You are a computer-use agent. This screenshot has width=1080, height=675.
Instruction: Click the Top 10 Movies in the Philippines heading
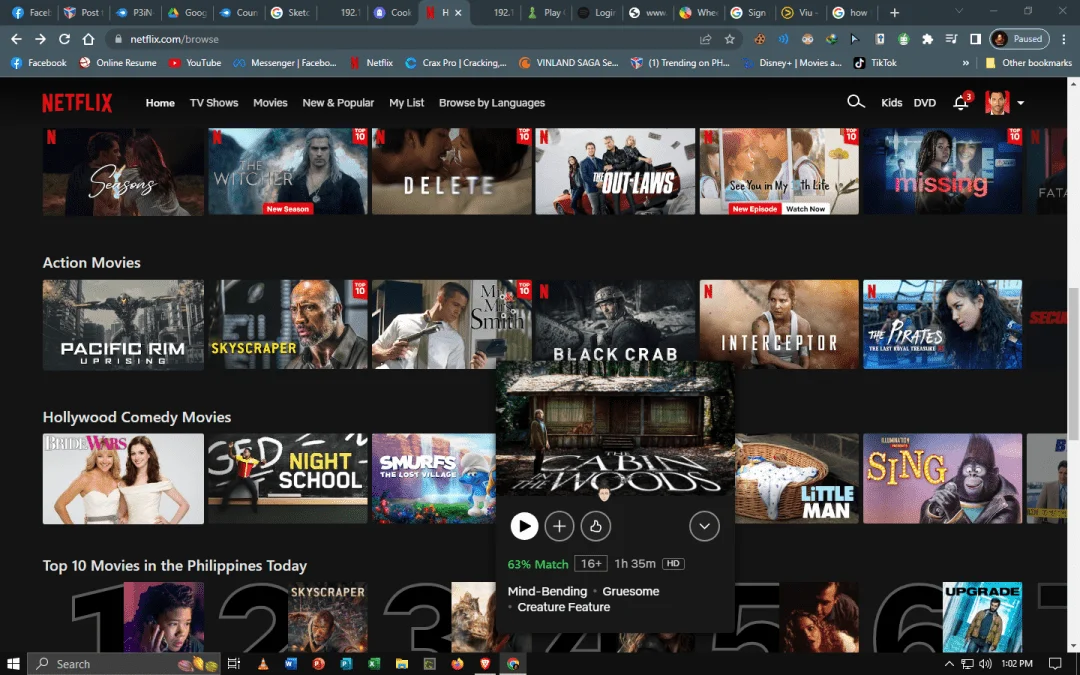(x=175, y=565)
